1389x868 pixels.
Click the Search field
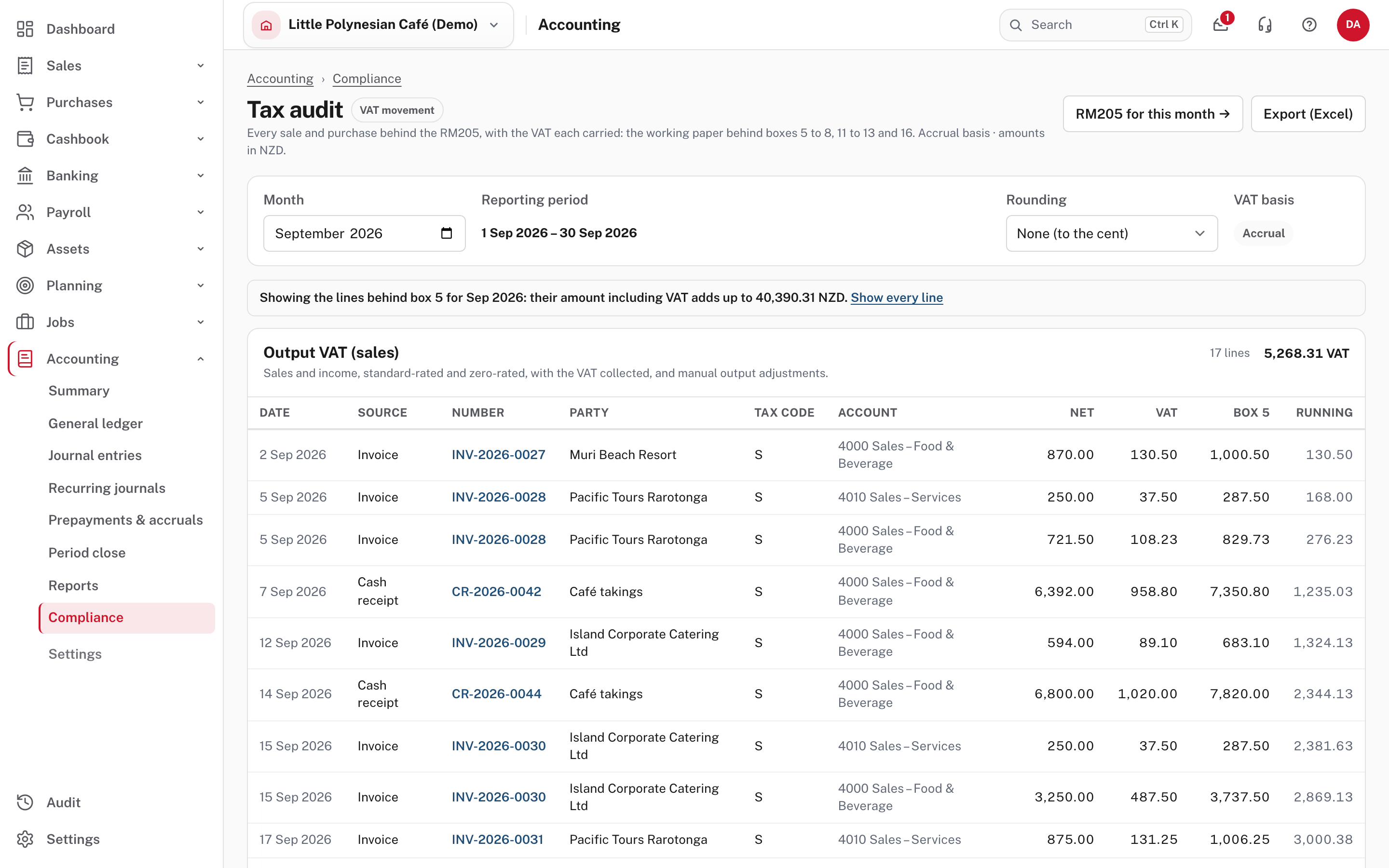point(1095,25)
